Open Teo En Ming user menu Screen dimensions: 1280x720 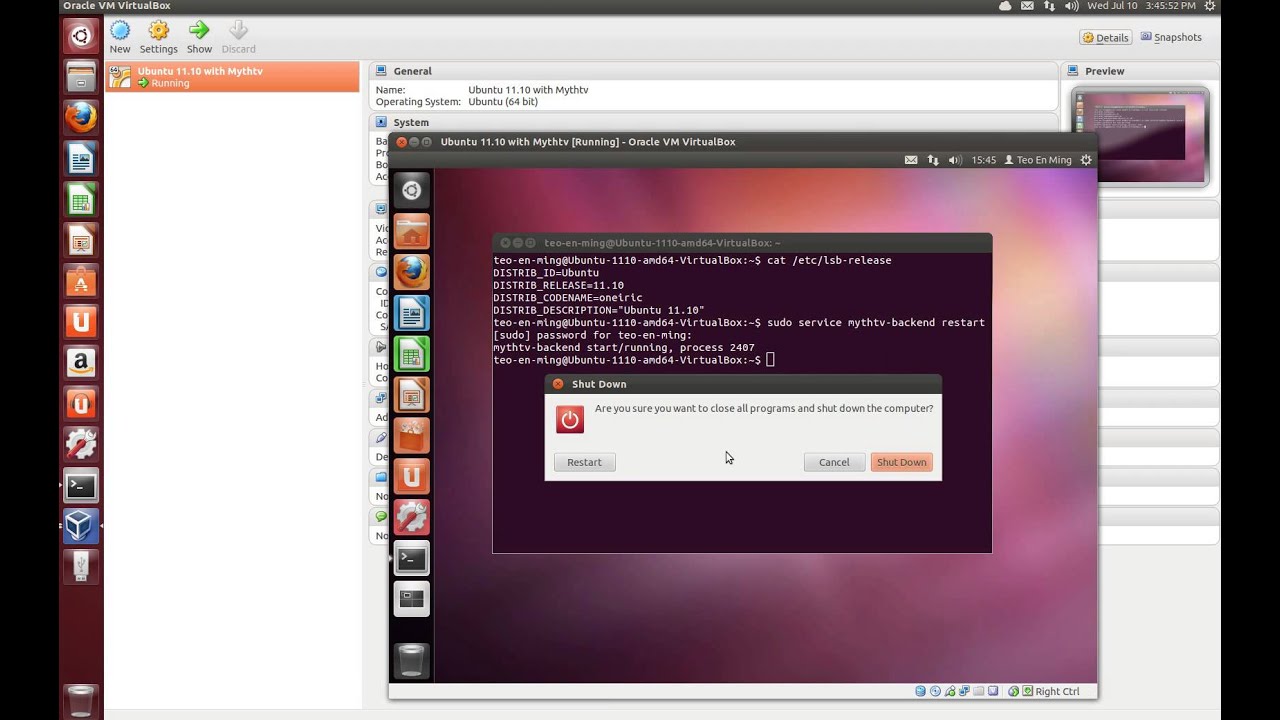click(x=1037, y=160)
